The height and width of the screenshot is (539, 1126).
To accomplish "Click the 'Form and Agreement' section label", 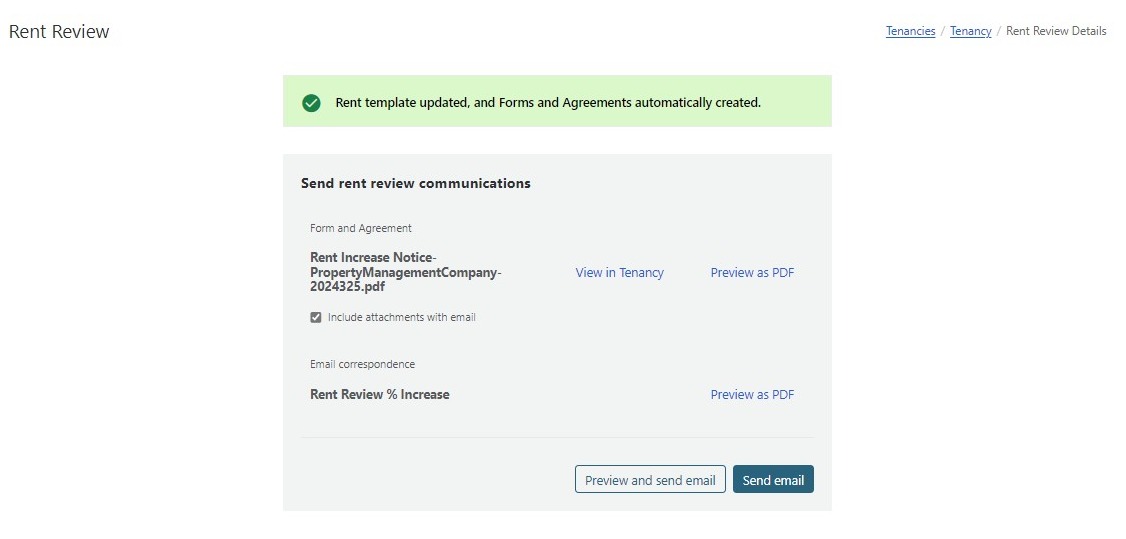I will [x=360, y=228].
